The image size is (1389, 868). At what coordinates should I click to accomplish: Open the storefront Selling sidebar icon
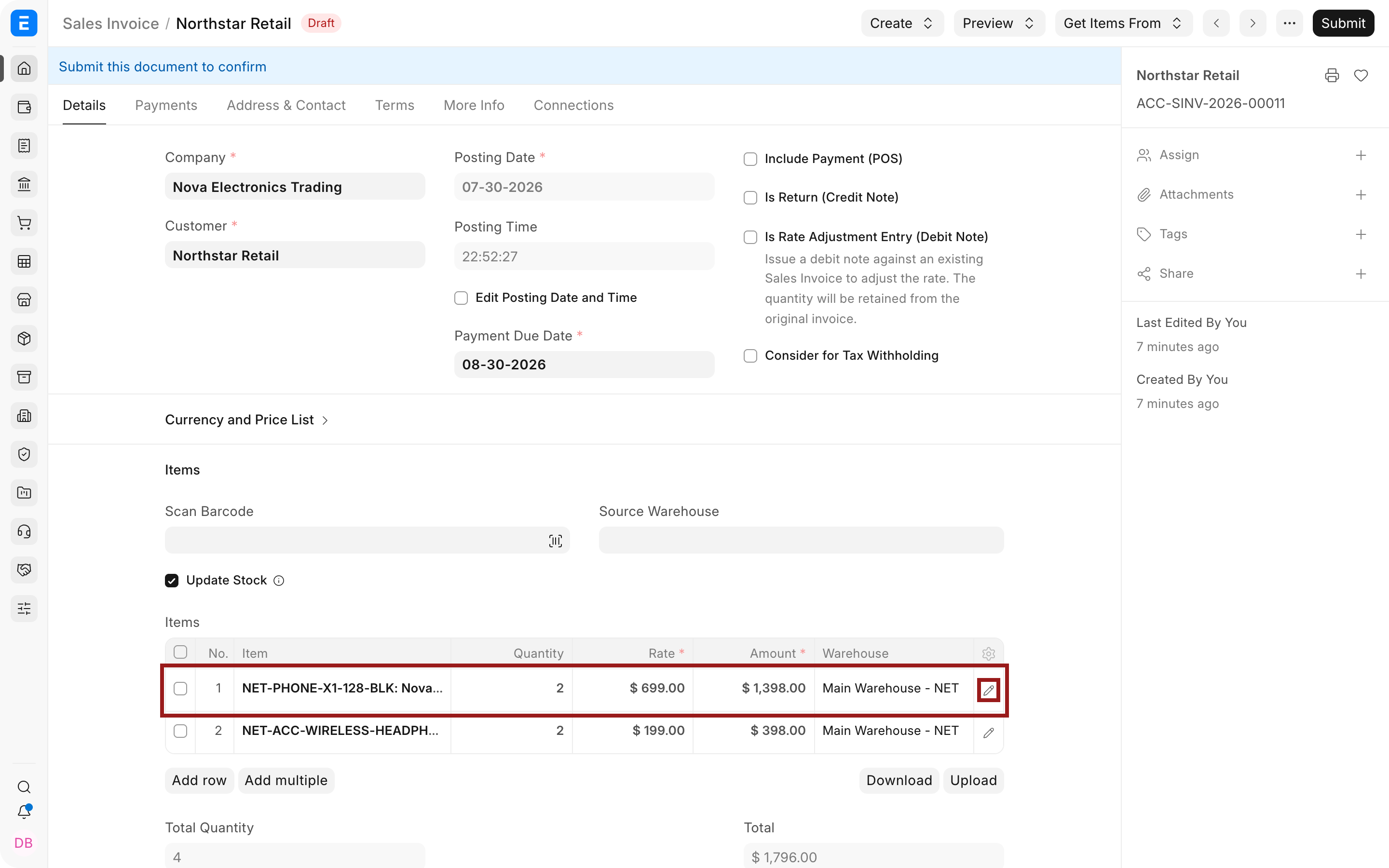coord(24,299)
